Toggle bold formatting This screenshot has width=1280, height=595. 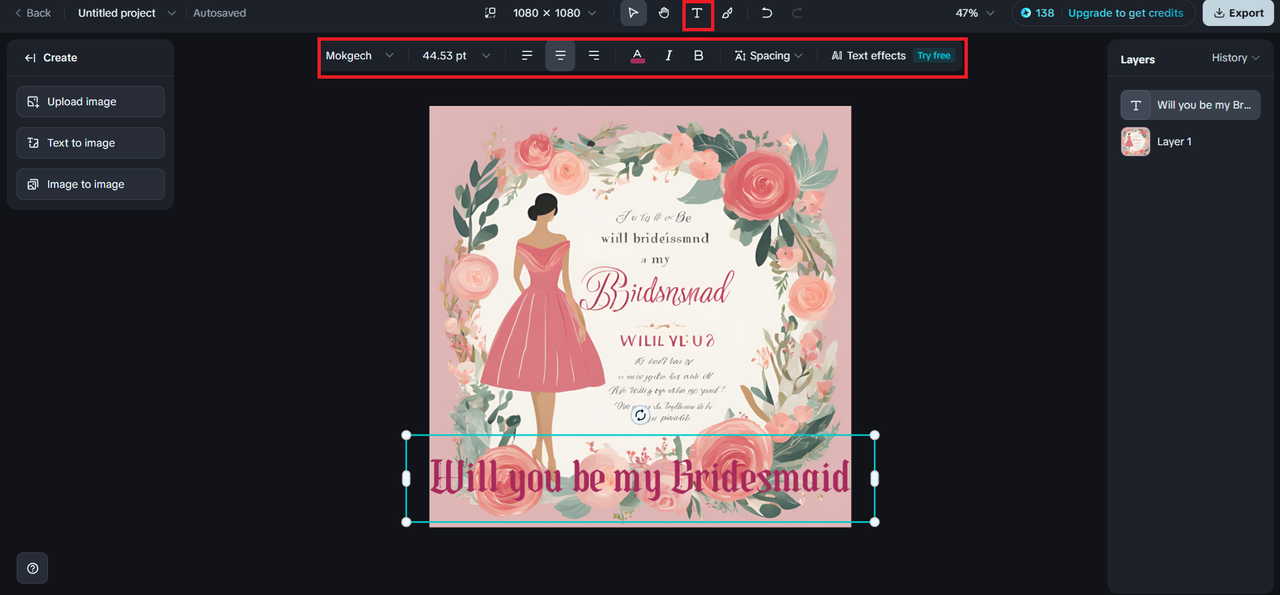pyautogui.click(x=698, y=56)
